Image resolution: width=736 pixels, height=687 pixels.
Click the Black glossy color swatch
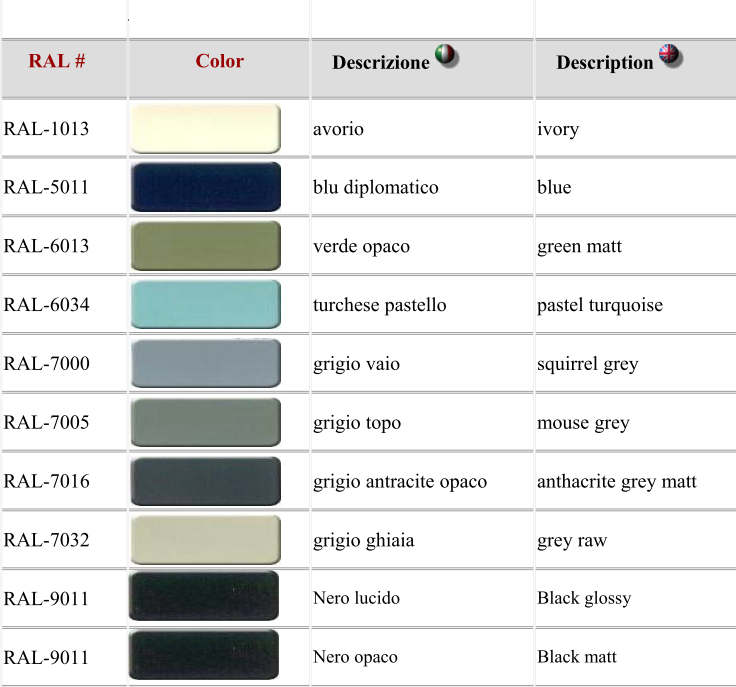204,597
